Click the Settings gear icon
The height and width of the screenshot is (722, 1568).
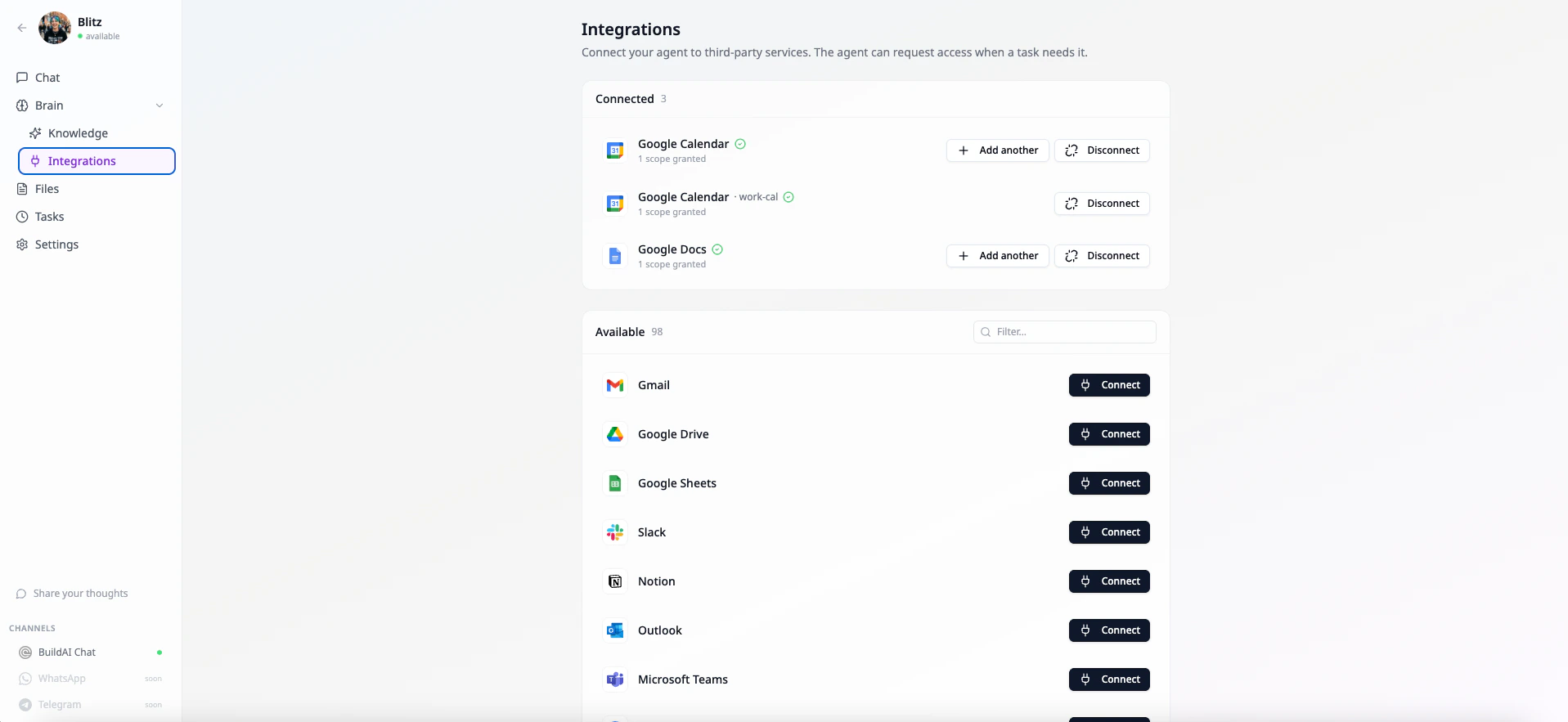click(22, 244)
